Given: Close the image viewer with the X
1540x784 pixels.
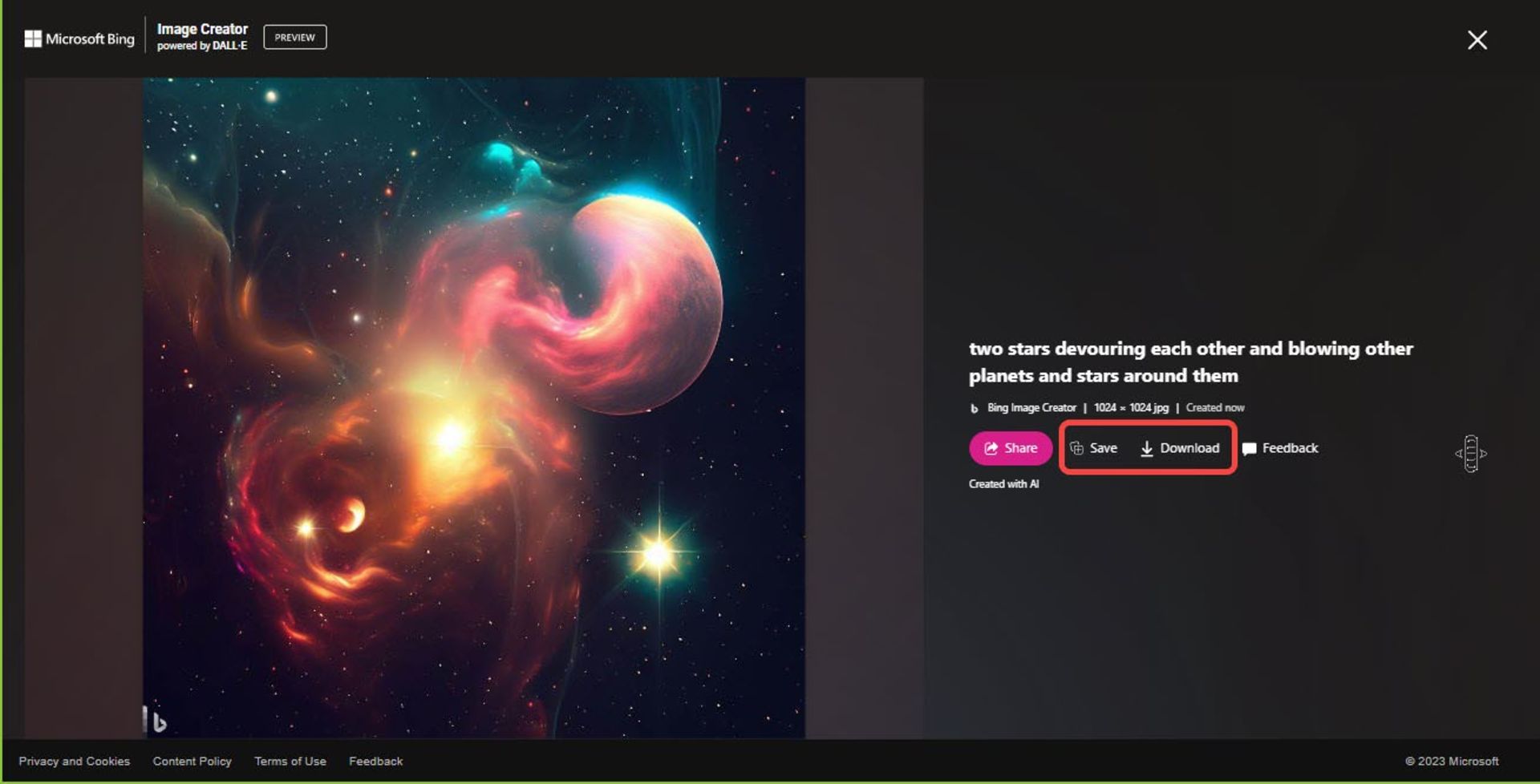Looking at the screenshot, I should (1477, 40).
